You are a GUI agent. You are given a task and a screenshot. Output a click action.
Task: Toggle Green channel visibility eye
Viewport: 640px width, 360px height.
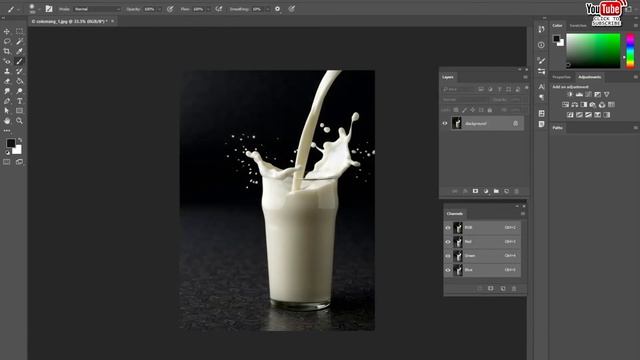click(x=448, y=256)
